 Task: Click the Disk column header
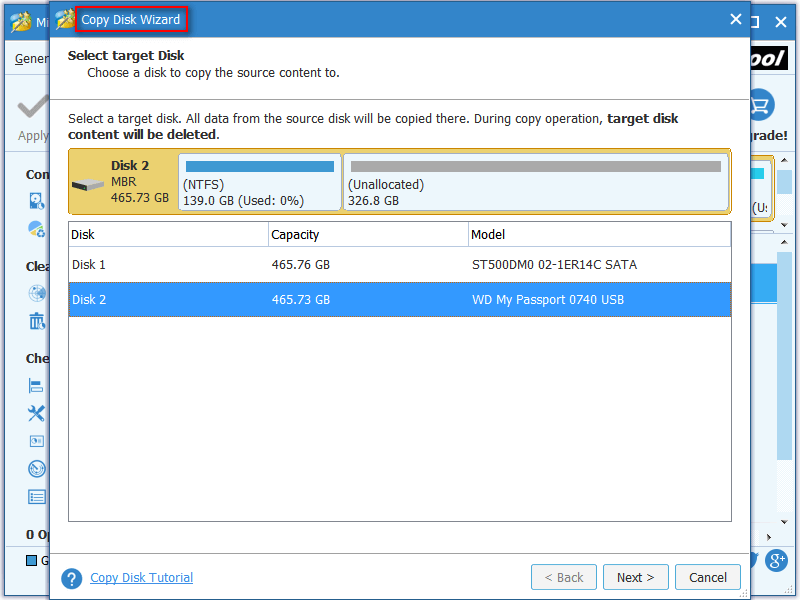pyautogui.click(x=168, y=234)
